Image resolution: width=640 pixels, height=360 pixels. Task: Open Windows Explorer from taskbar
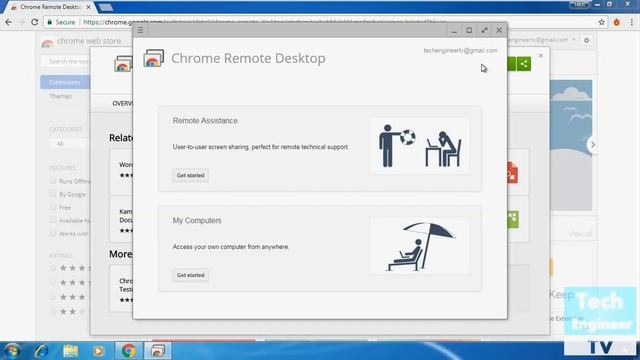[x=71, y=351]
